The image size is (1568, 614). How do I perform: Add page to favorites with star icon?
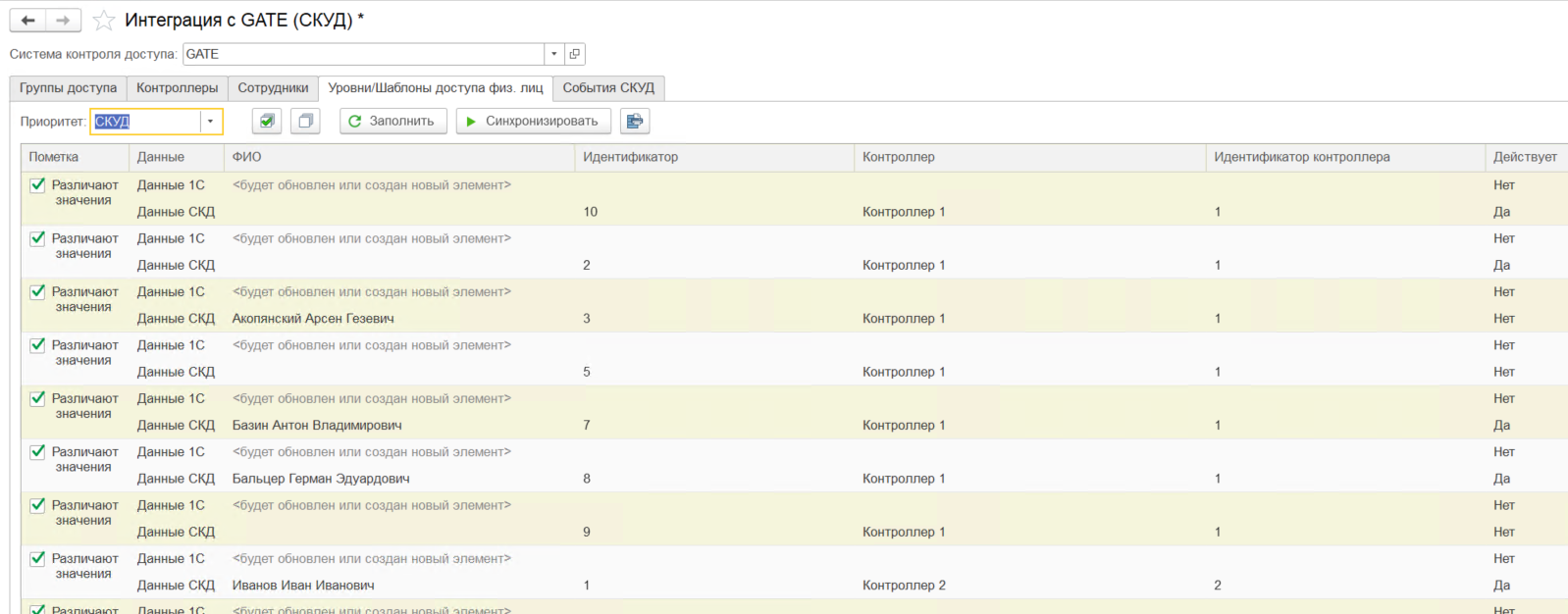point(104,21)
